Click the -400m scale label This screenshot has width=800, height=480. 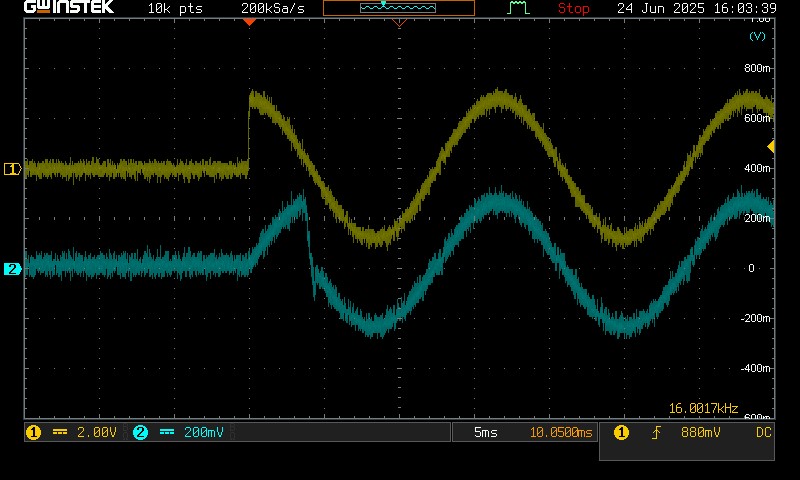[x=756, y=368]
